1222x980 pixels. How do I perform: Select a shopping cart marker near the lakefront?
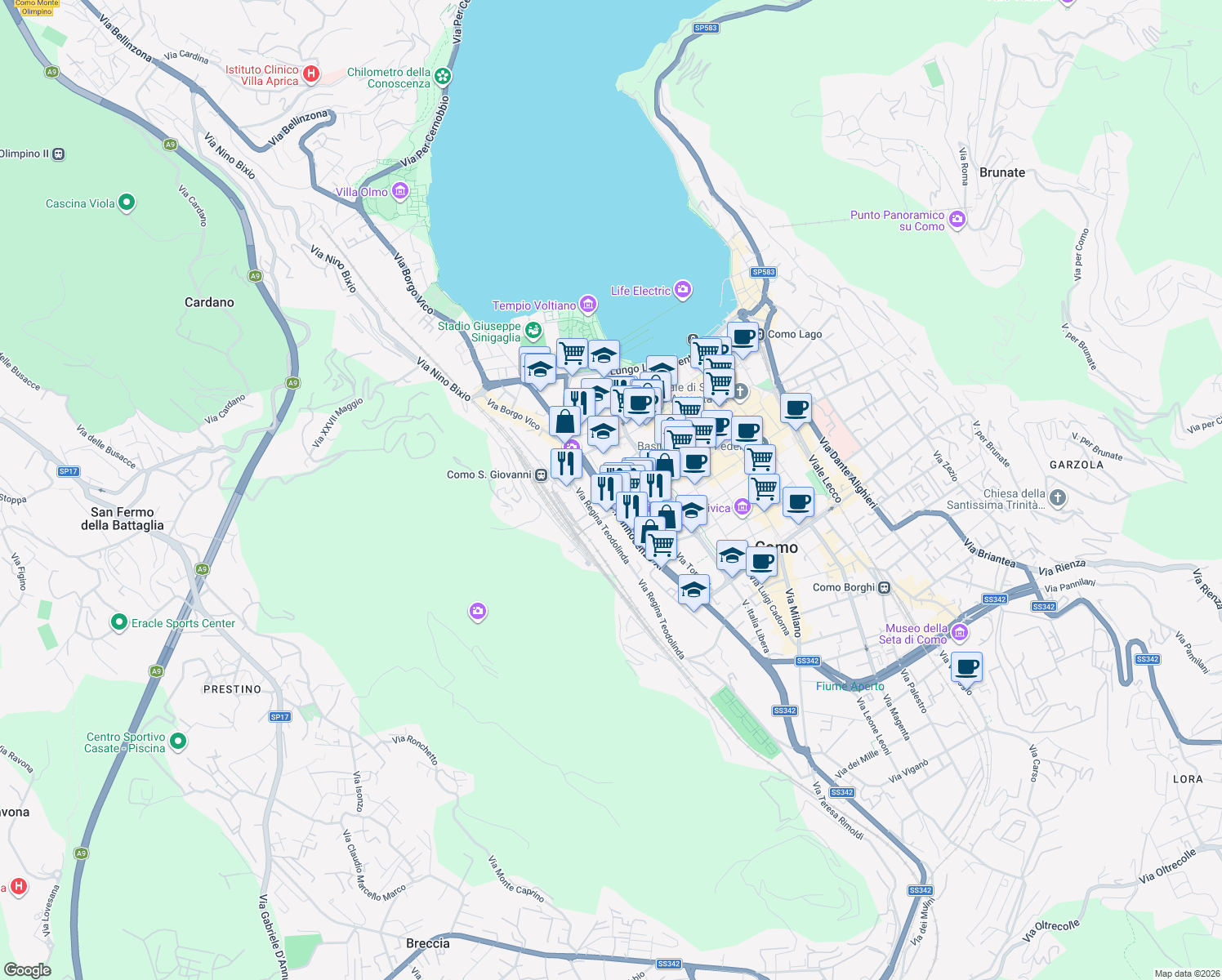(x=572, y=351)
